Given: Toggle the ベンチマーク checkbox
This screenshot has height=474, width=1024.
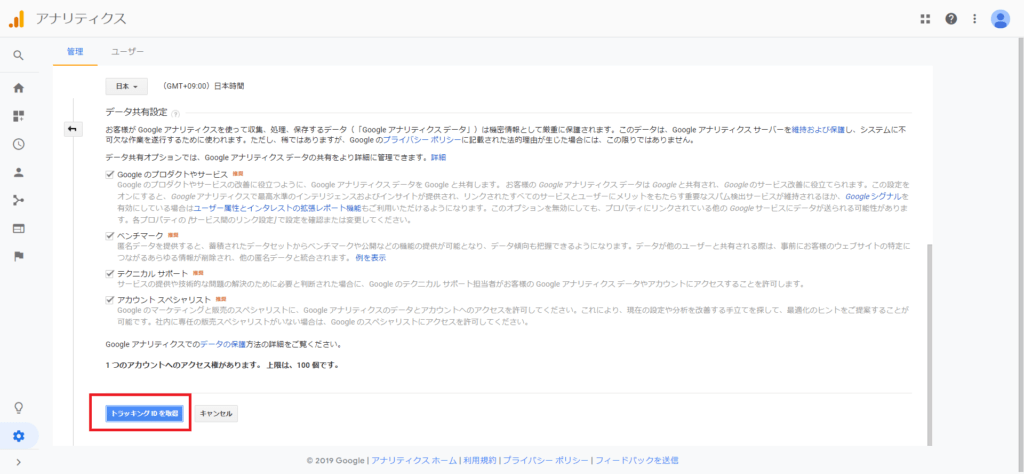Looking at the screenshot, I should pos(109,235).
